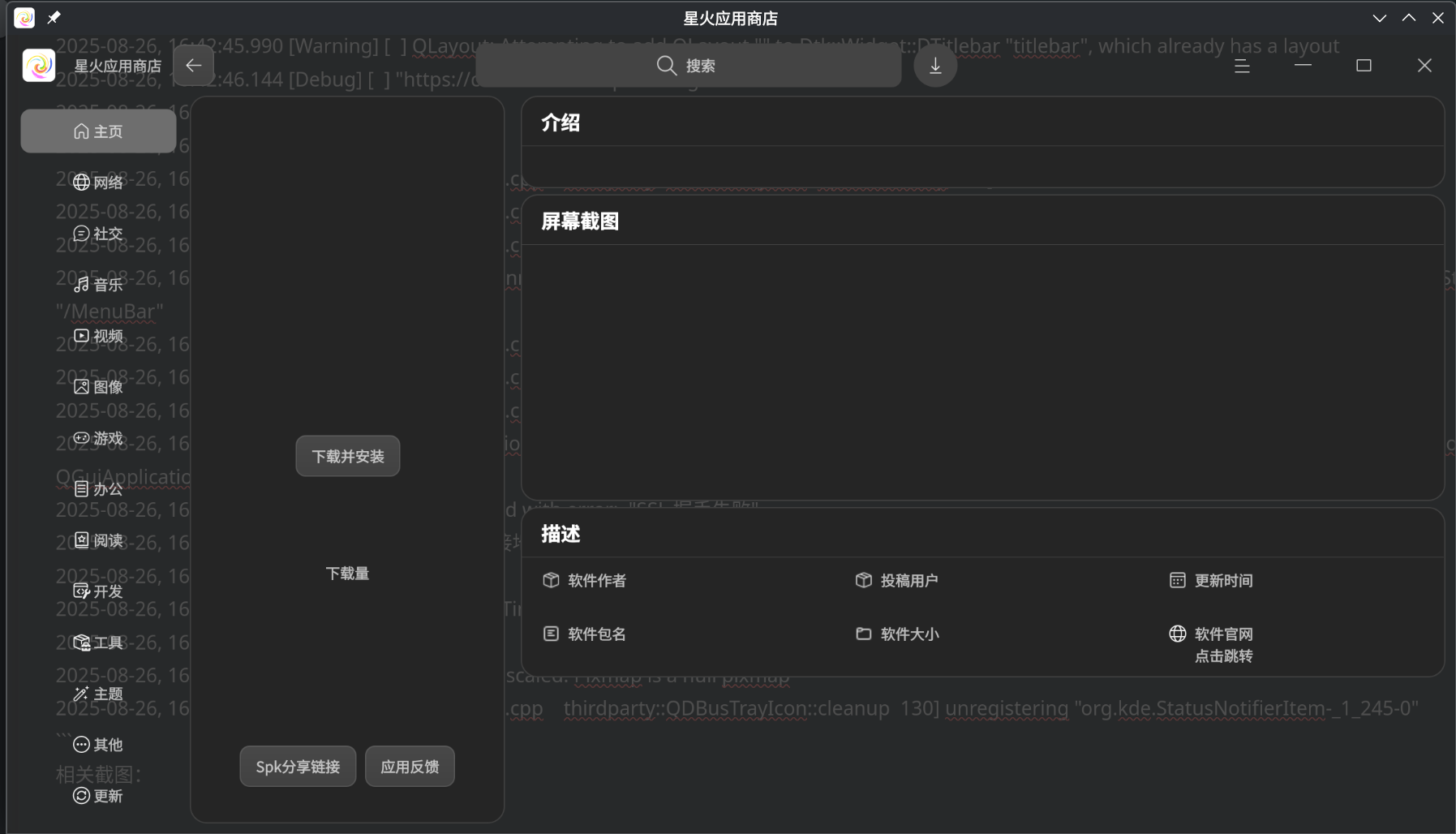The height and width of the screenshot is (834, 1456).
Task: Go to the 办公 office category
Action: pos(98,489)
